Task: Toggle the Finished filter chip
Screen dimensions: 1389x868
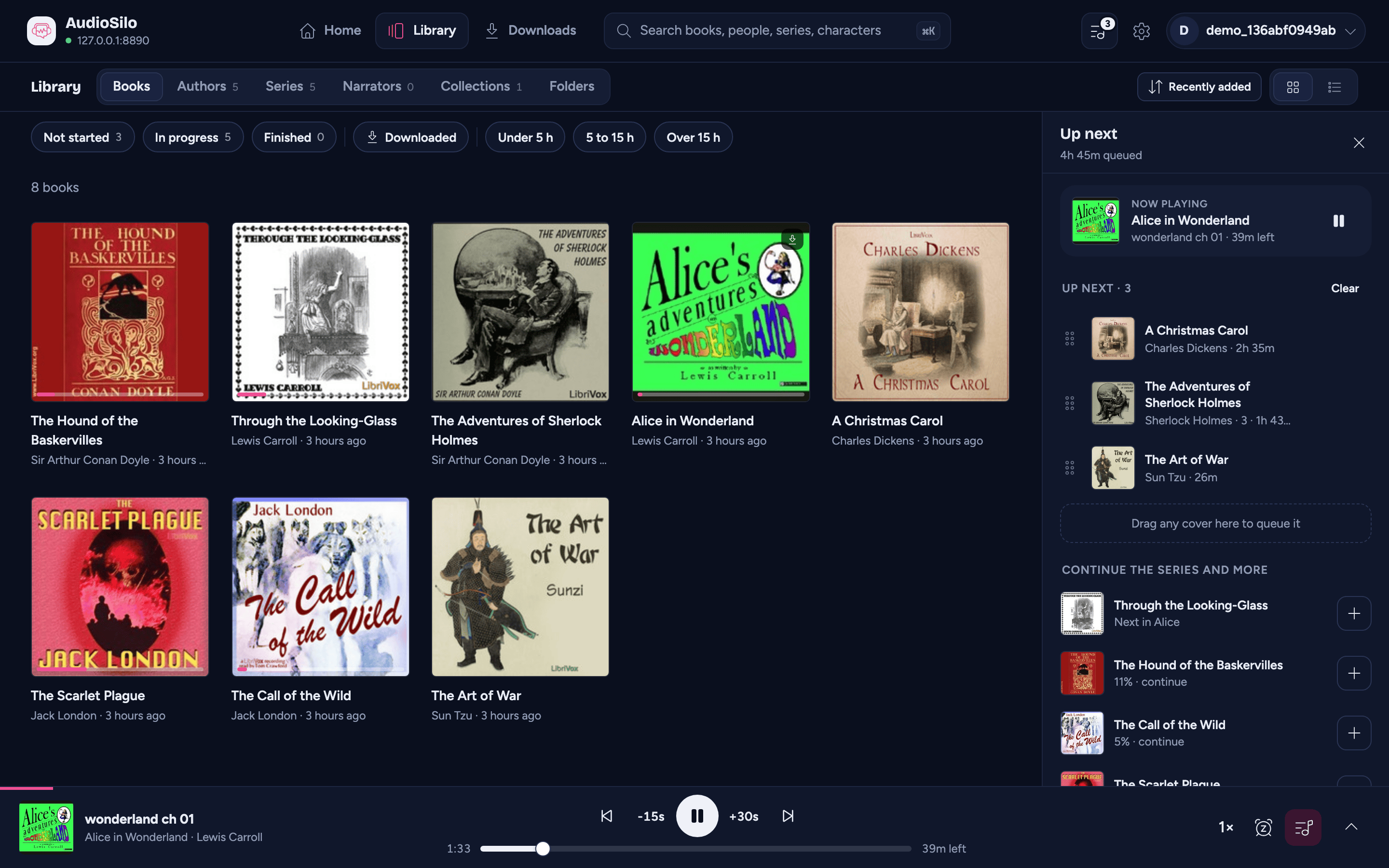Action: (x=294, y=137)
